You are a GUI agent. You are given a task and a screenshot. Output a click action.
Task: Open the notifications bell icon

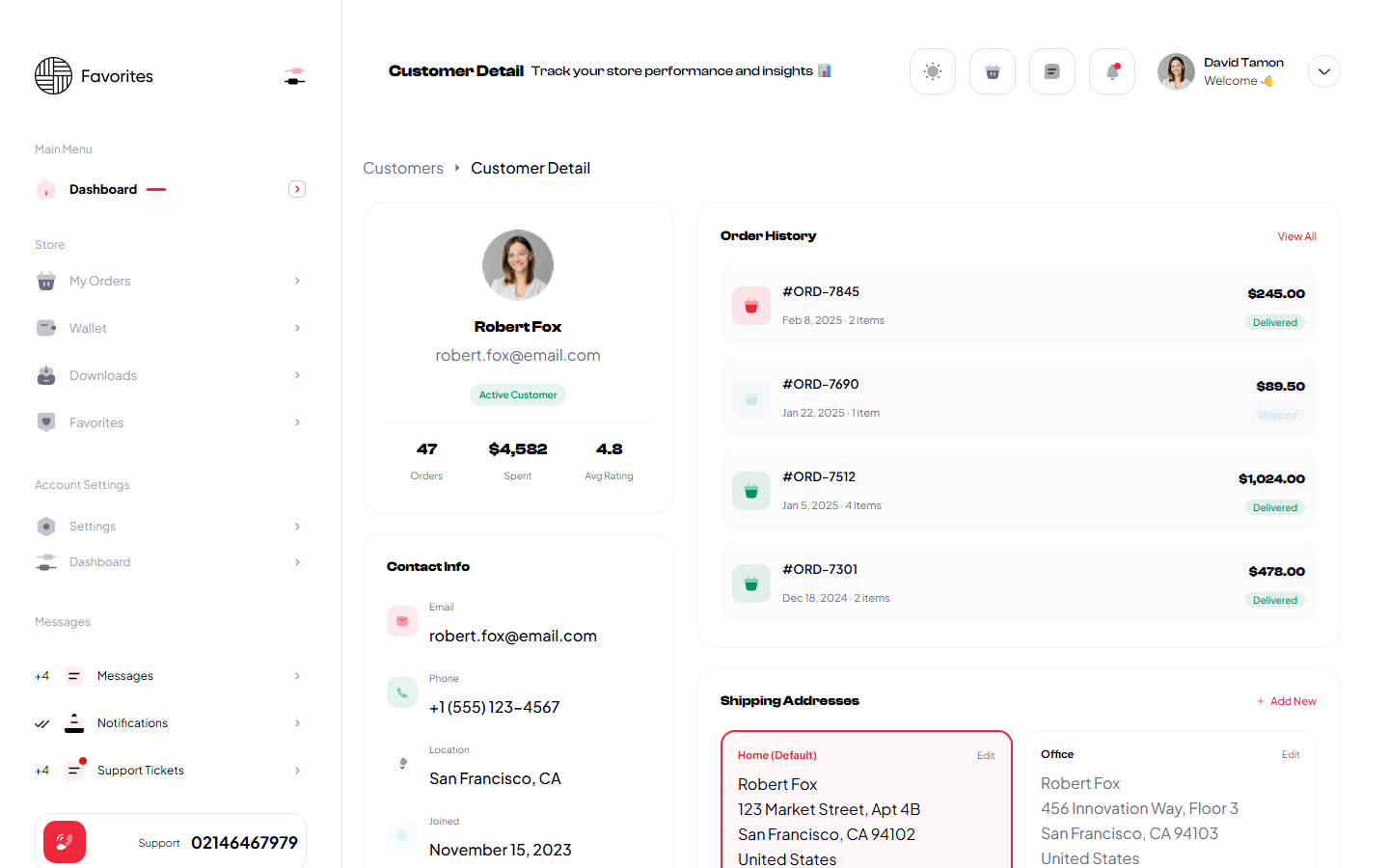[x=1111, y=71]
